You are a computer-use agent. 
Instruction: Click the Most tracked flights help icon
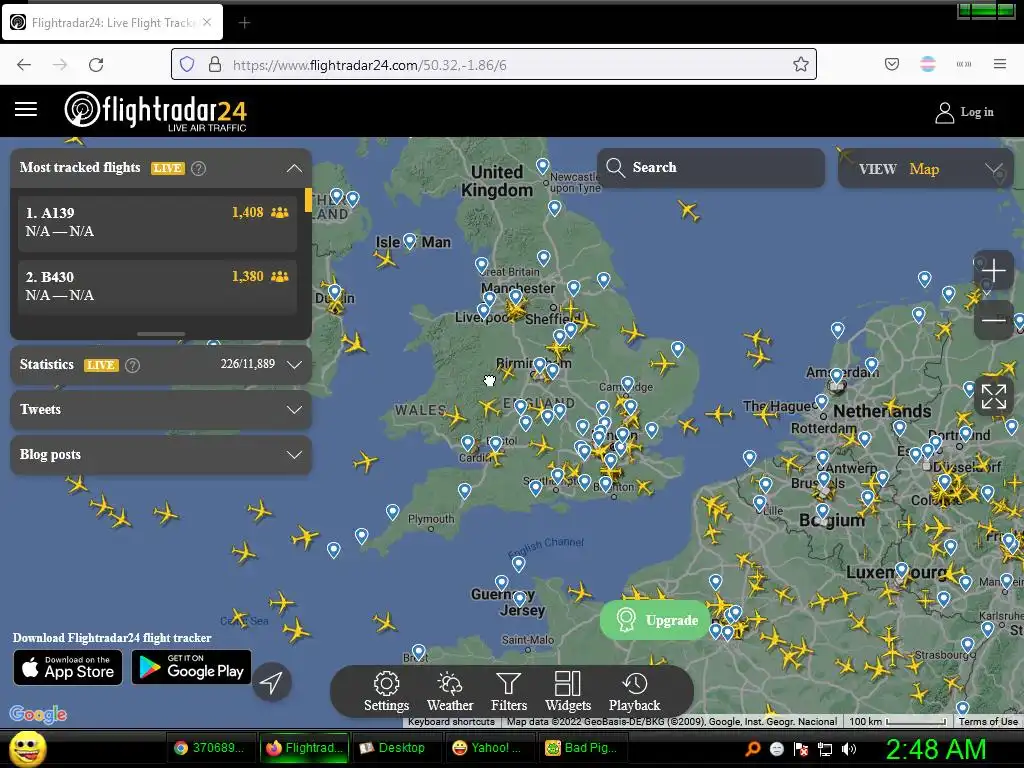199,168
